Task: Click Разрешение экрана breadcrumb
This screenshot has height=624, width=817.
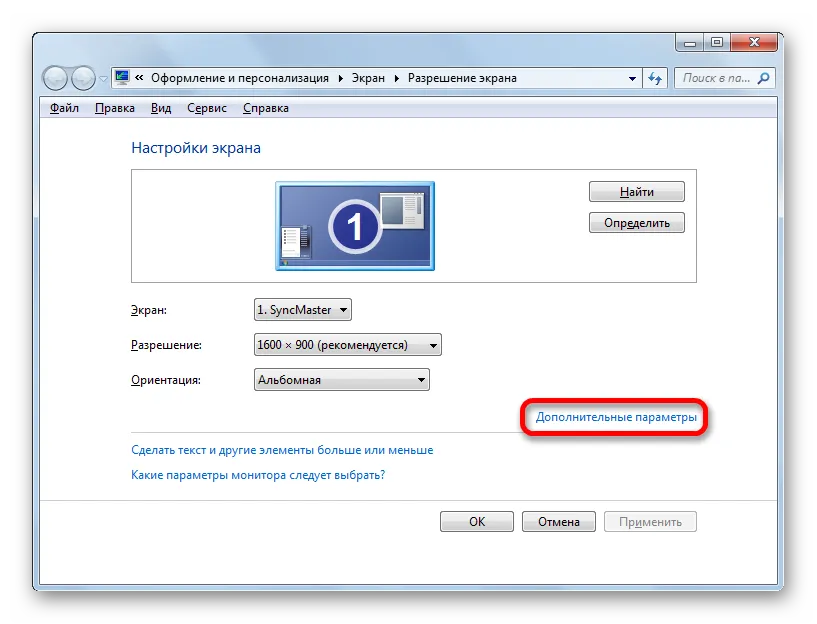Action: click(462, 78)
